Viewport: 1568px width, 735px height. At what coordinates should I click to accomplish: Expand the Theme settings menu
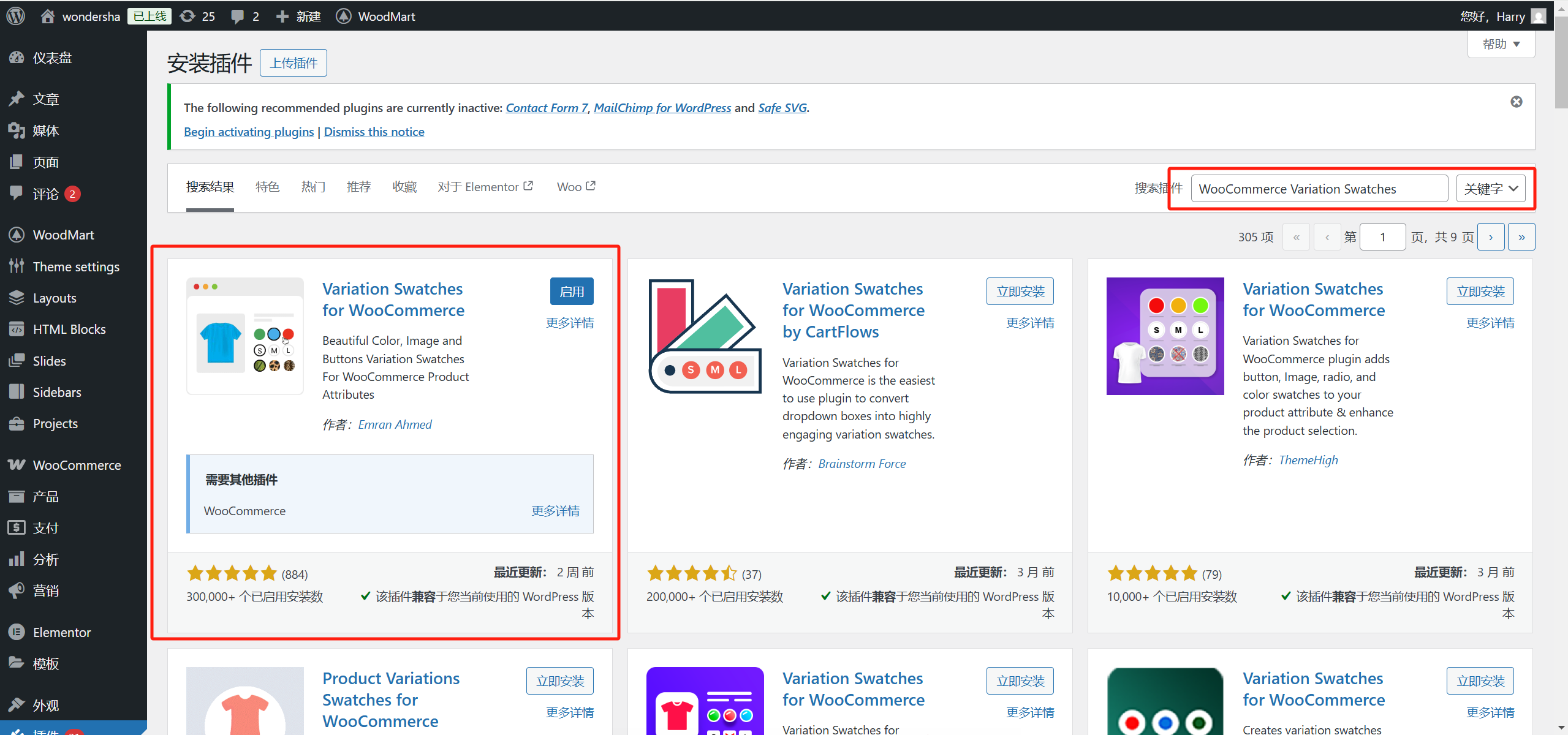click(17, 266)
